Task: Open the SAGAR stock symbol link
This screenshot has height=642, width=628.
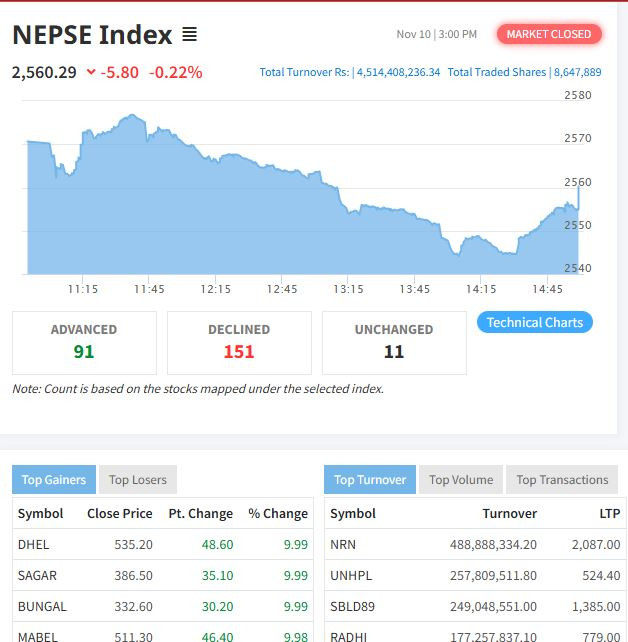Action: 37,576
